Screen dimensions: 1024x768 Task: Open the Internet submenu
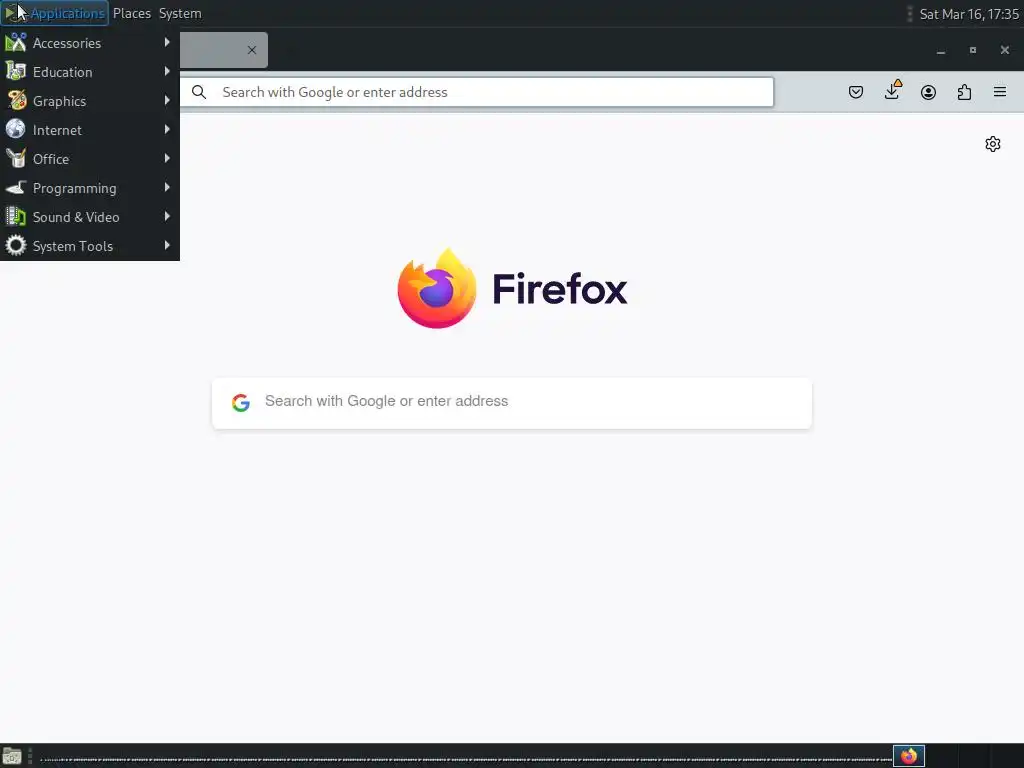pos(89,130)
